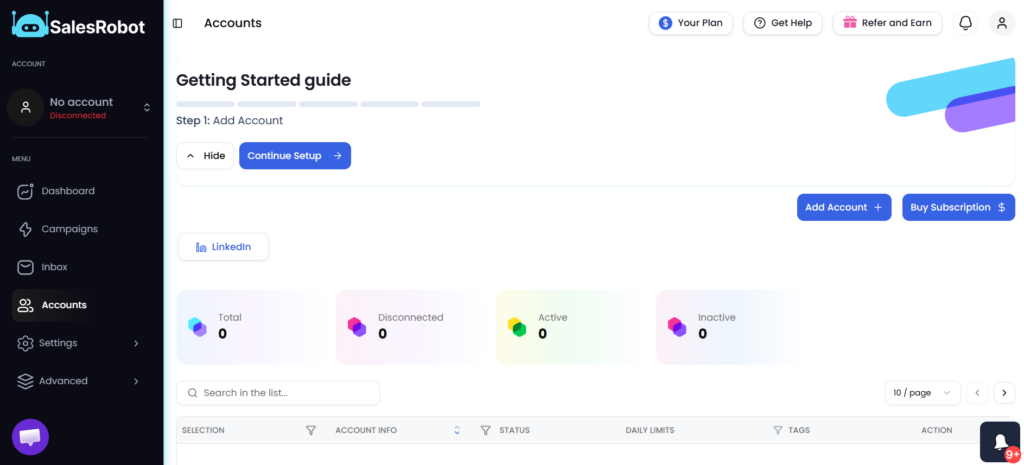The width and height of the screenshot is (1024, 465).
Task: Expand the Settings submenu arrow
Action: tap(136, 344)
